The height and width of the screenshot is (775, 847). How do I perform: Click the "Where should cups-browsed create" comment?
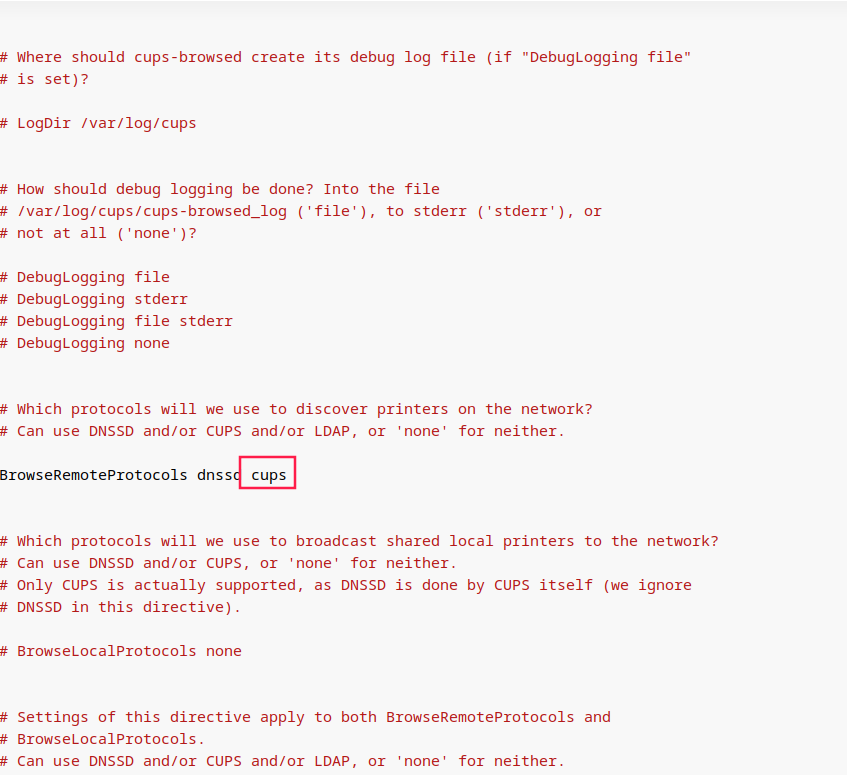[x=346, y=57]
